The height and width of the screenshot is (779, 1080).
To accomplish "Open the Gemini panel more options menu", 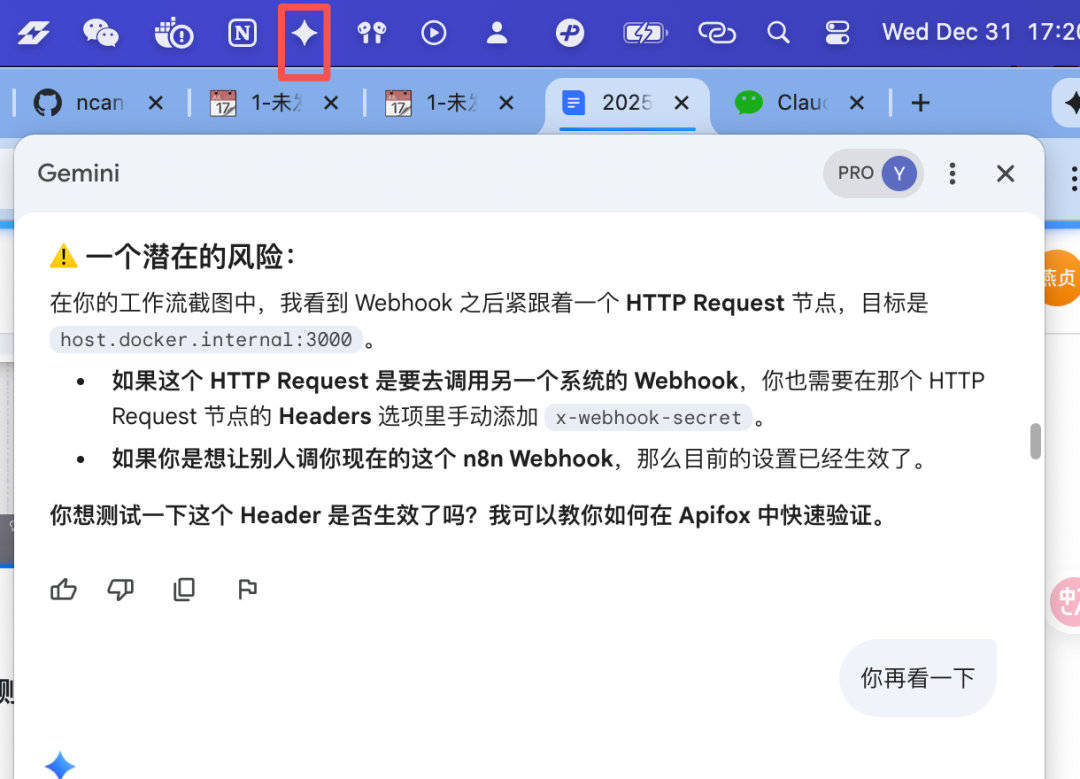I will point(952,173).
